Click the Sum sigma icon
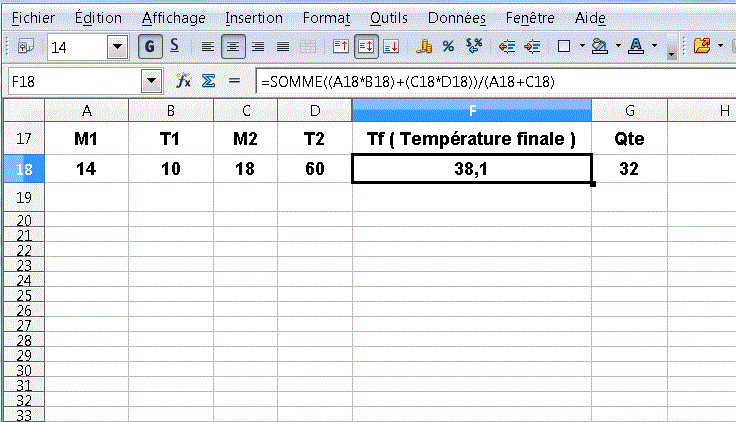 (x=209, y=81)
